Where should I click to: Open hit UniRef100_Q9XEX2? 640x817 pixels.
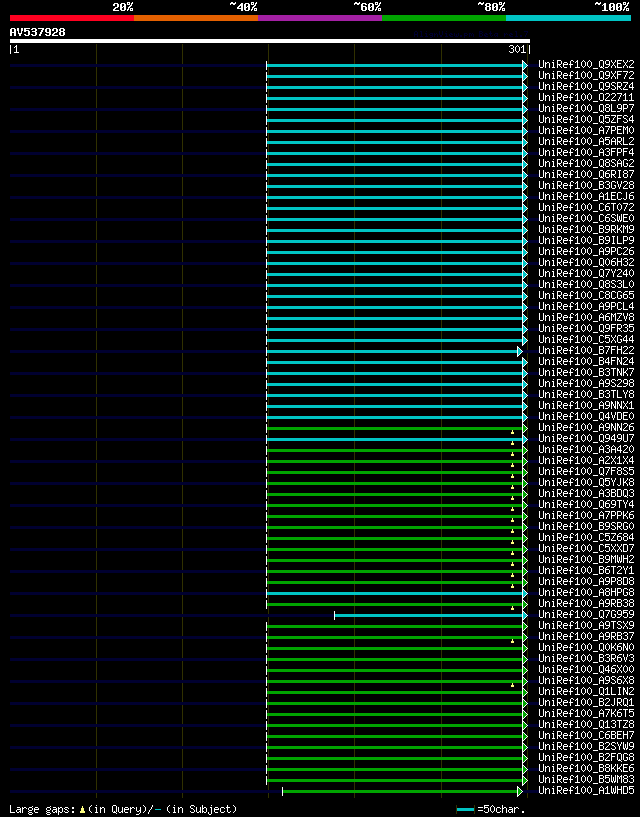[x=586, y=65]
